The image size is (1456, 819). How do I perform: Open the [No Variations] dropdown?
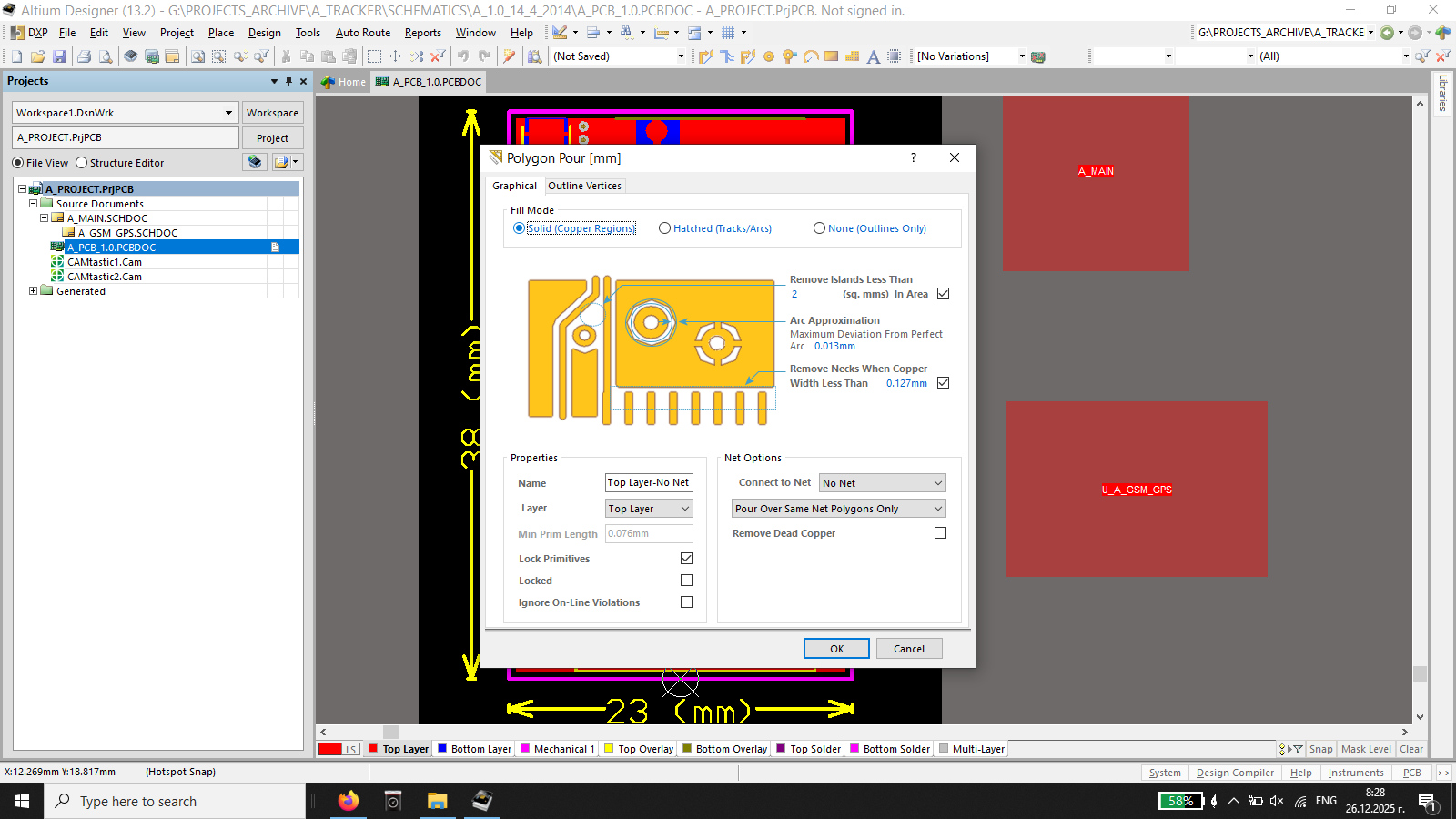(x=1021, y=56)
